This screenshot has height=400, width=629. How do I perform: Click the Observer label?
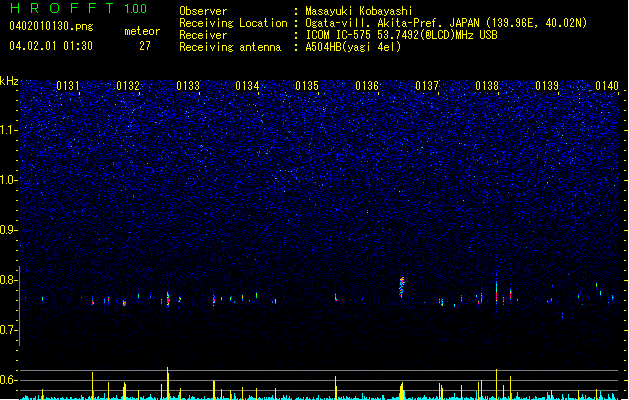pos(203,11)
